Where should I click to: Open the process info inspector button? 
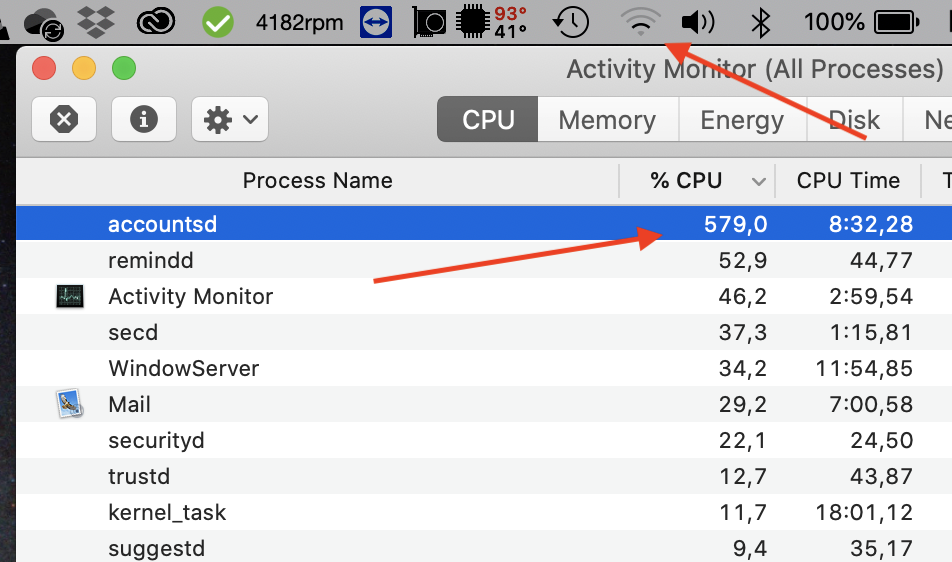[x=144, y=120]
